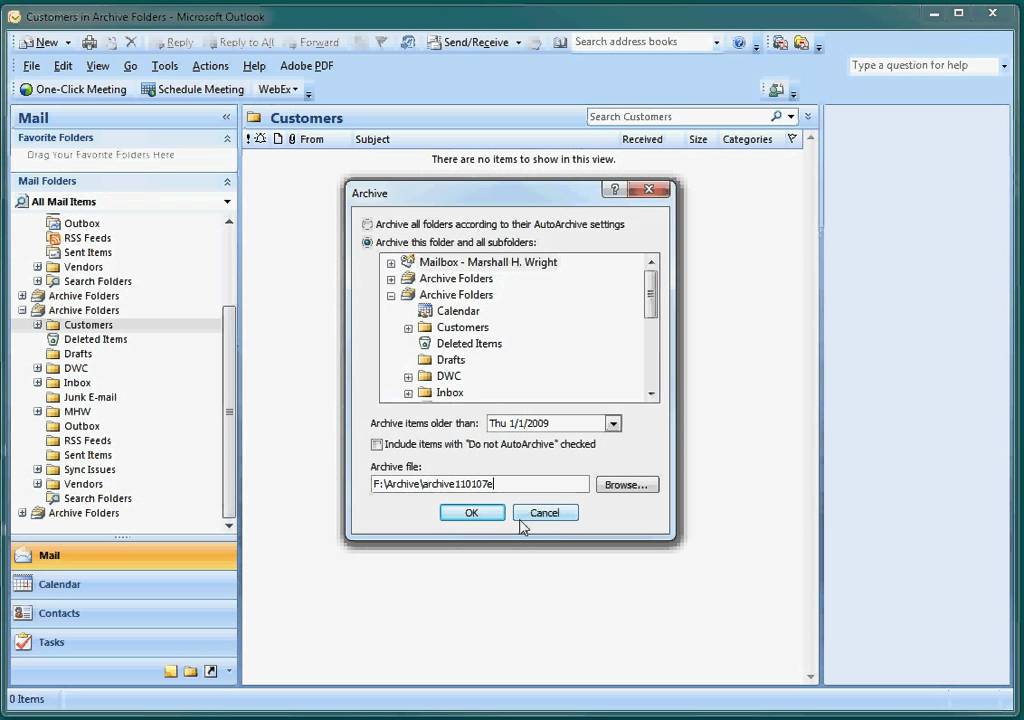Expand Mailbox node in Archive dialog tree
1024x720 pixels.
point(391,263)
